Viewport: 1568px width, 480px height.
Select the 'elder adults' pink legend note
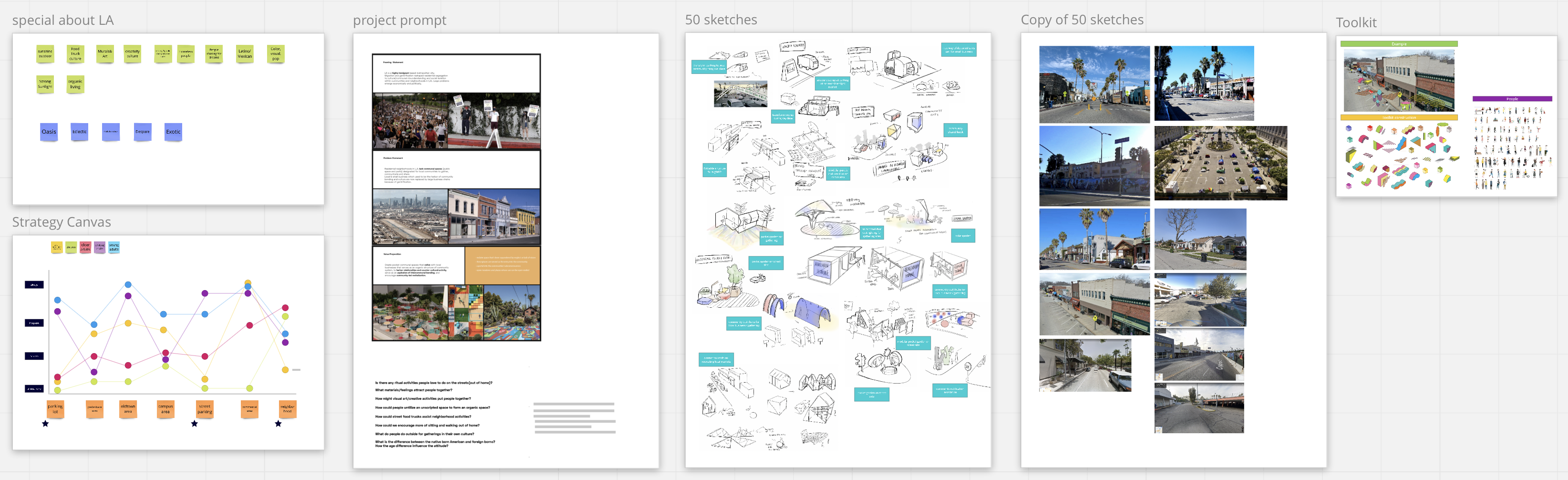85,247
